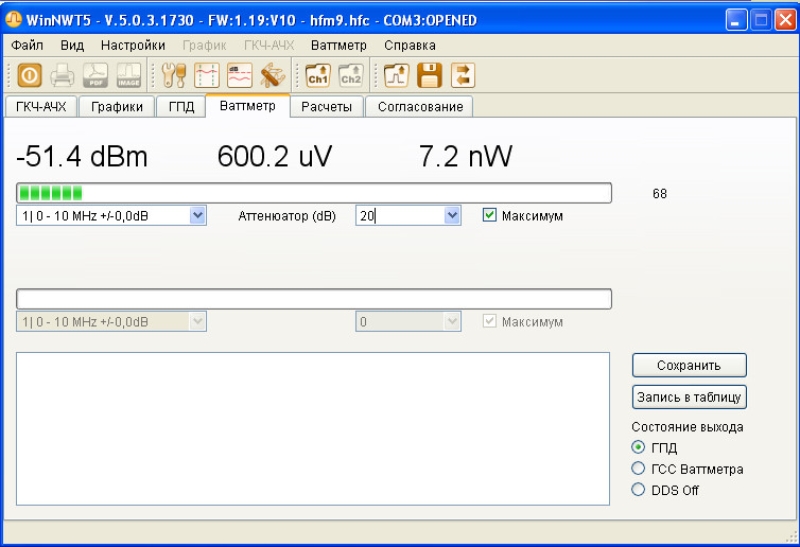Click the Ch2 calibration toolbar icon

pyautogui.click(x=351, y=76)
